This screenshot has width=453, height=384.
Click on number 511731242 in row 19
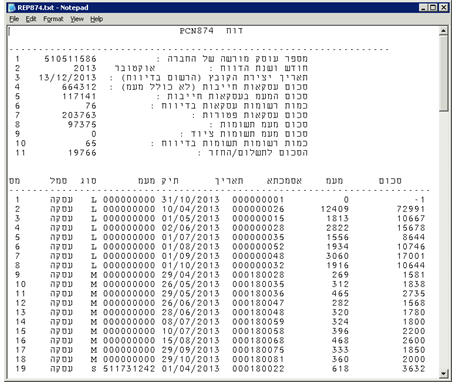tap(129, 369)
